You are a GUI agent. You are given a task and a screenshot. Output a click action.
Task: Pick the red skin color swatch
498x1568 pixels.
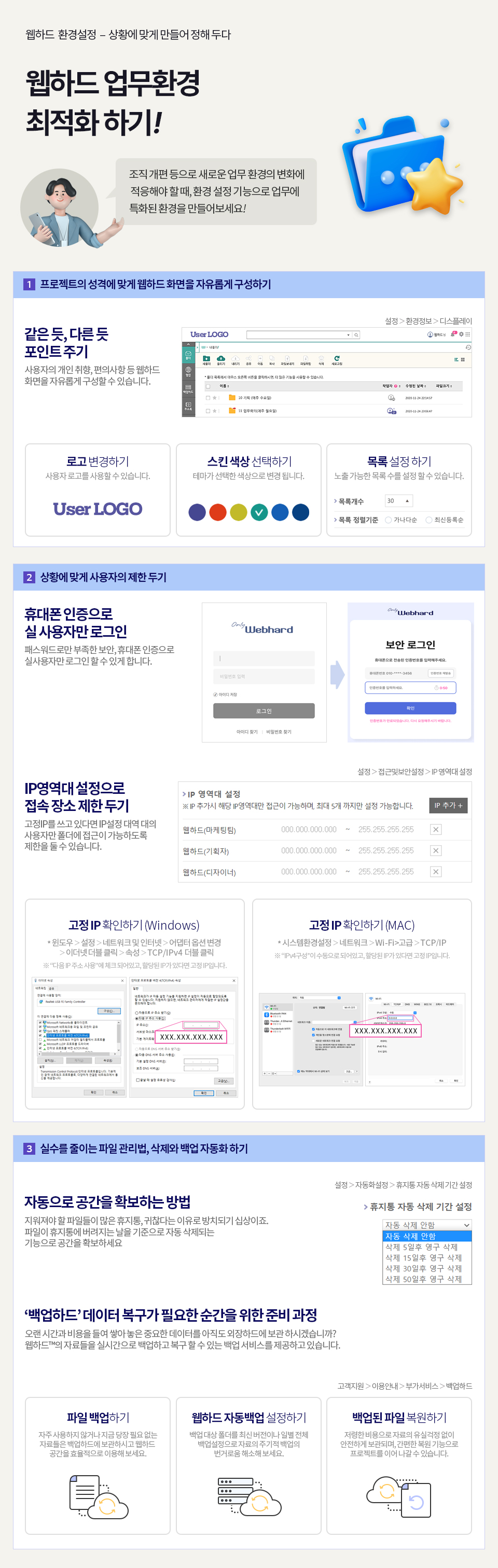[x=217, y=512]
